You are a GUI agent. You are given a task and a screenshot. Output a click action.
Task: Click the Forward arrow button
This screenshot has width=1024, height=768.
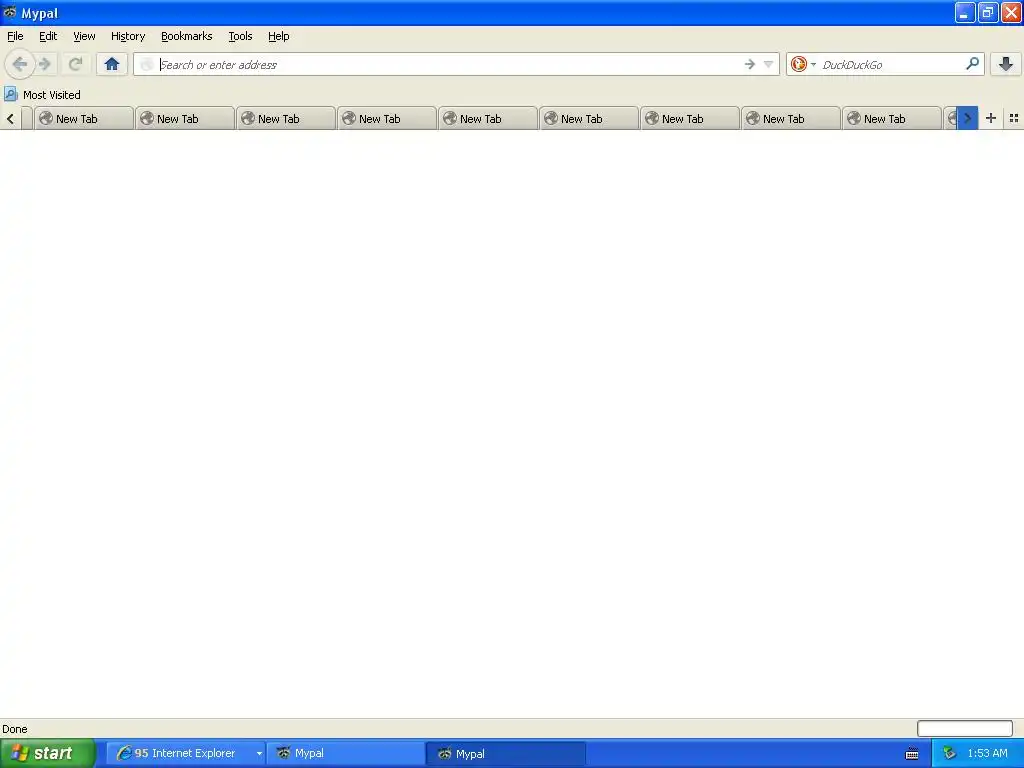coord(45,64)
